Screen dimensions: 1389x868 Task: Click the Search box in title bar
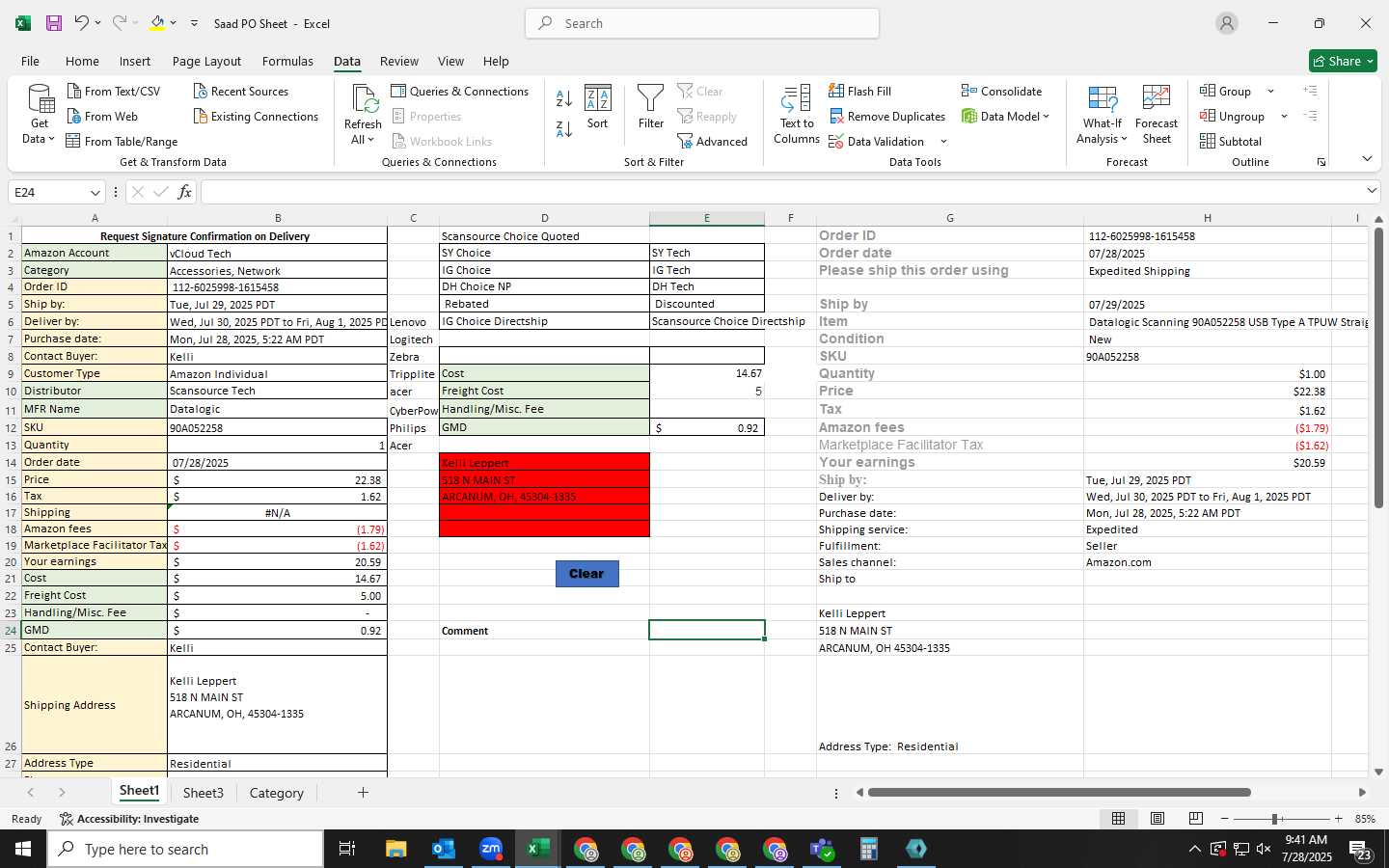[x=702, y=23]
